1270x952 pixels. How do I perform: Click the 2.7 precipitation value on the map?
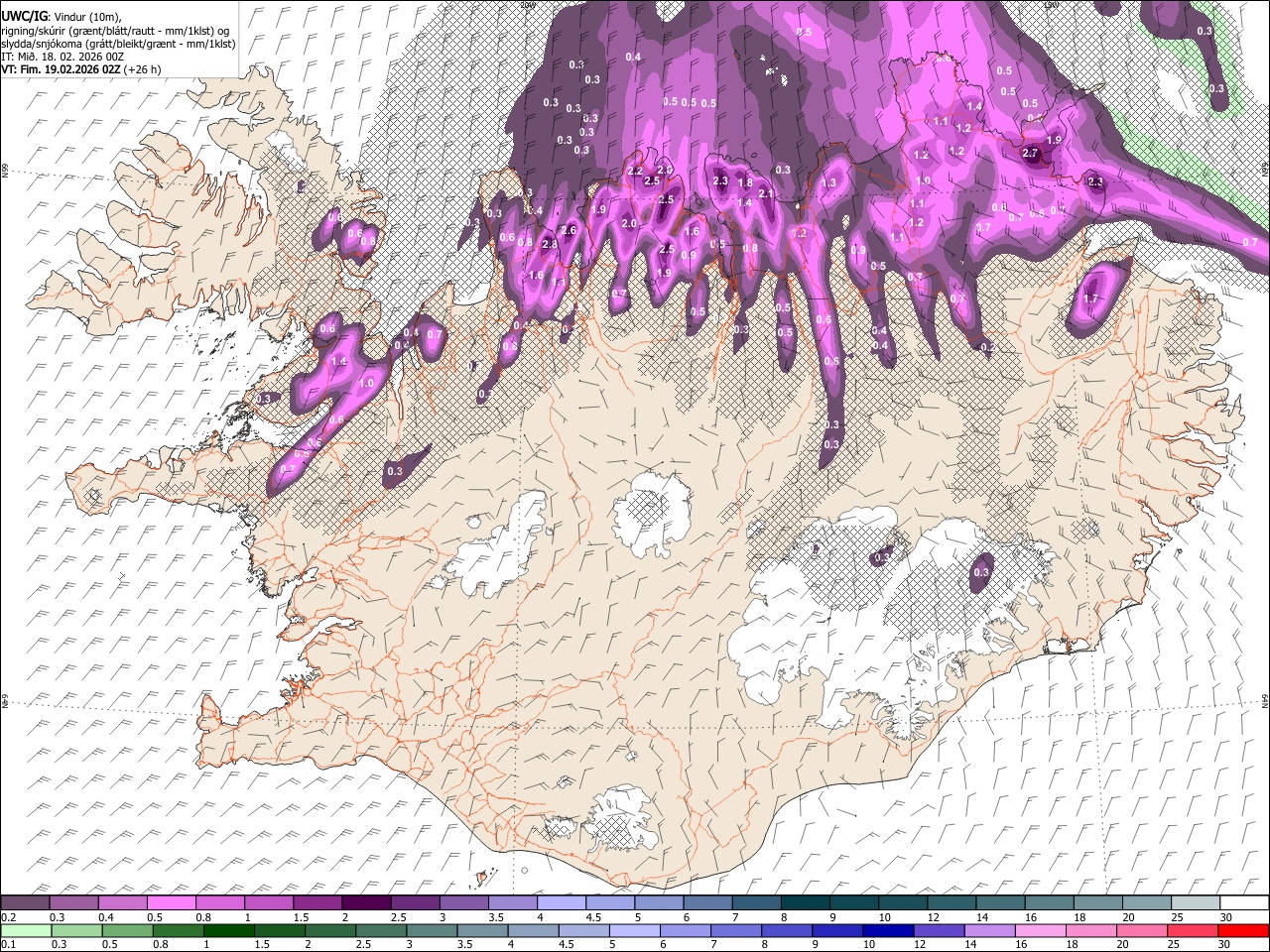(x=1030, y=154)
